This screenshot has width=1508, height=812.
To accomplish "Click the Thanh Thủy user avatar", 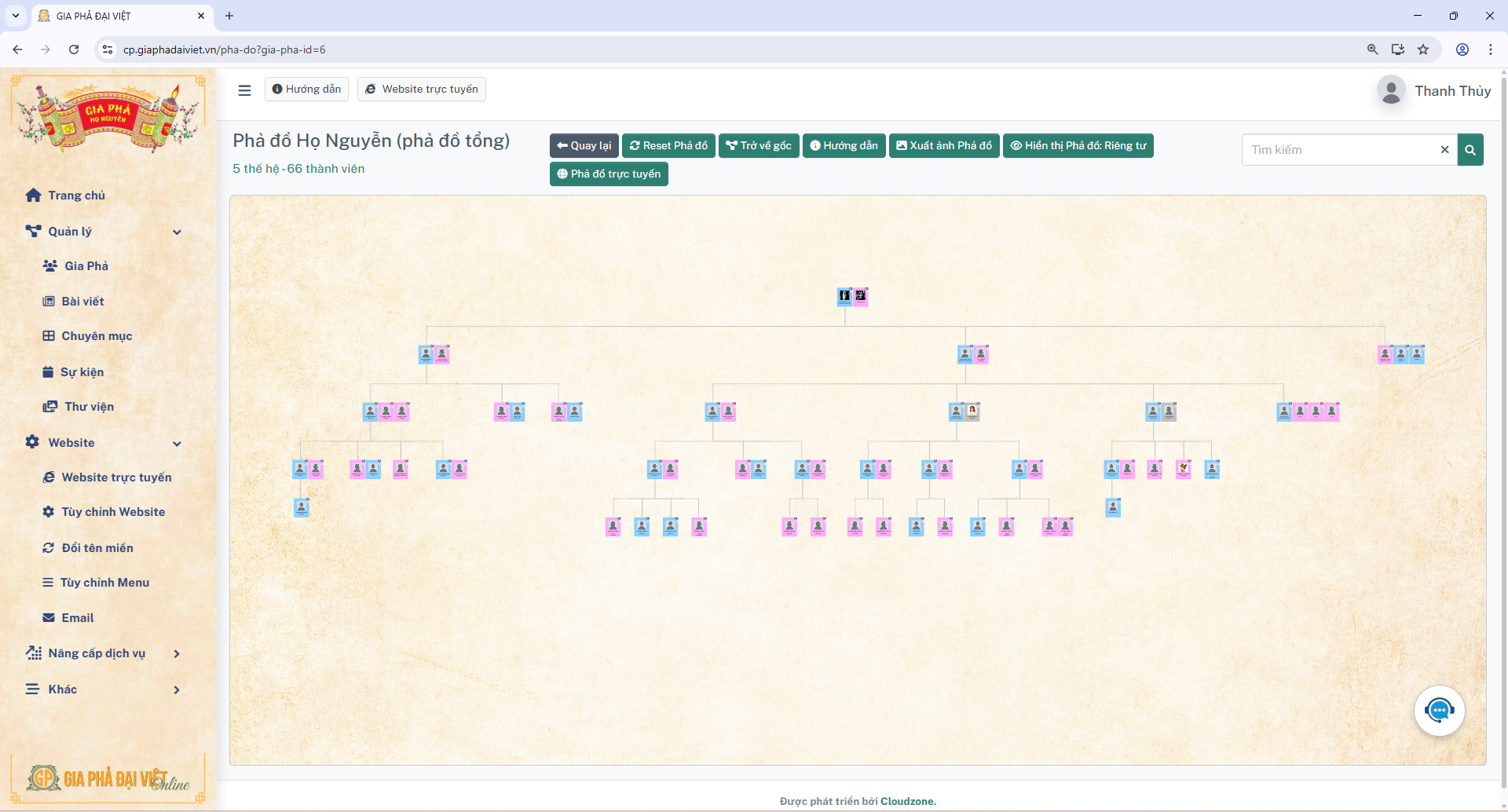I will (x=1391, y=91).
